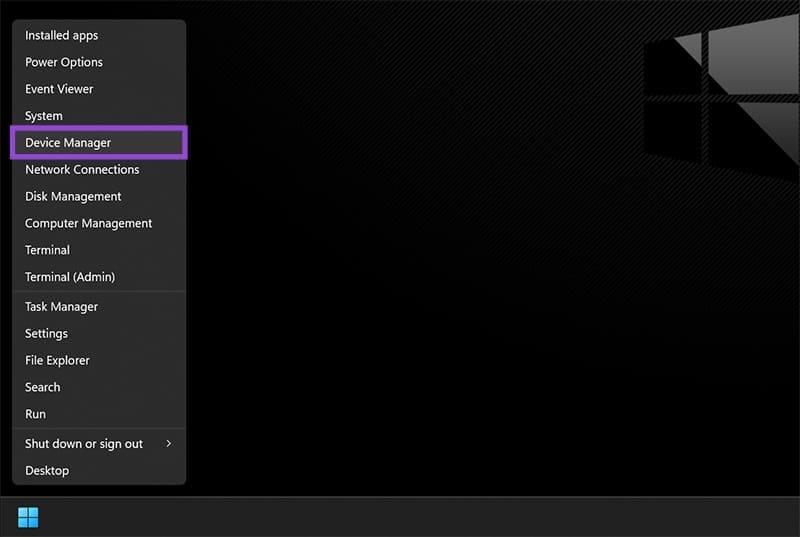Launch File Explorer

click(x=57, y=361)
